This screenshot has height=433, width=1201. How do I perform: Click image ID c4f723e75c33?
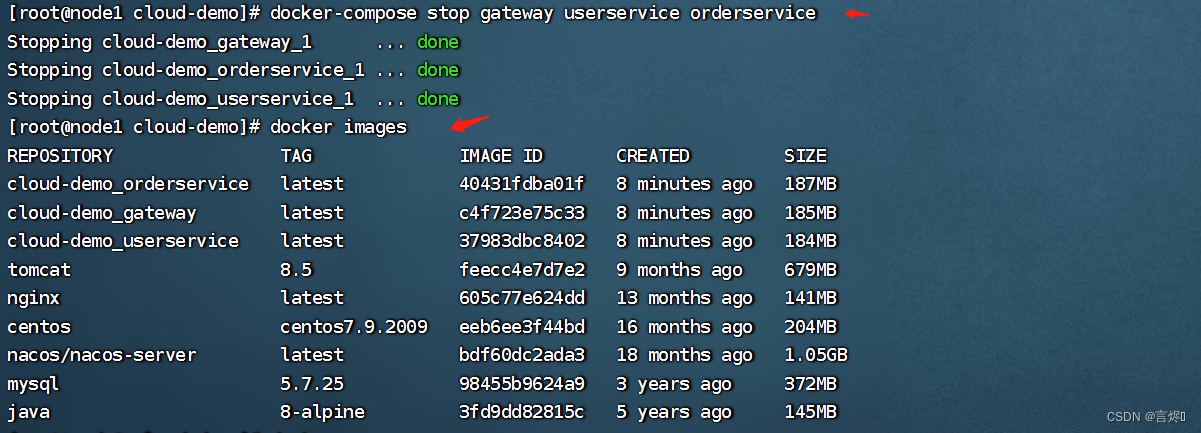522,213
